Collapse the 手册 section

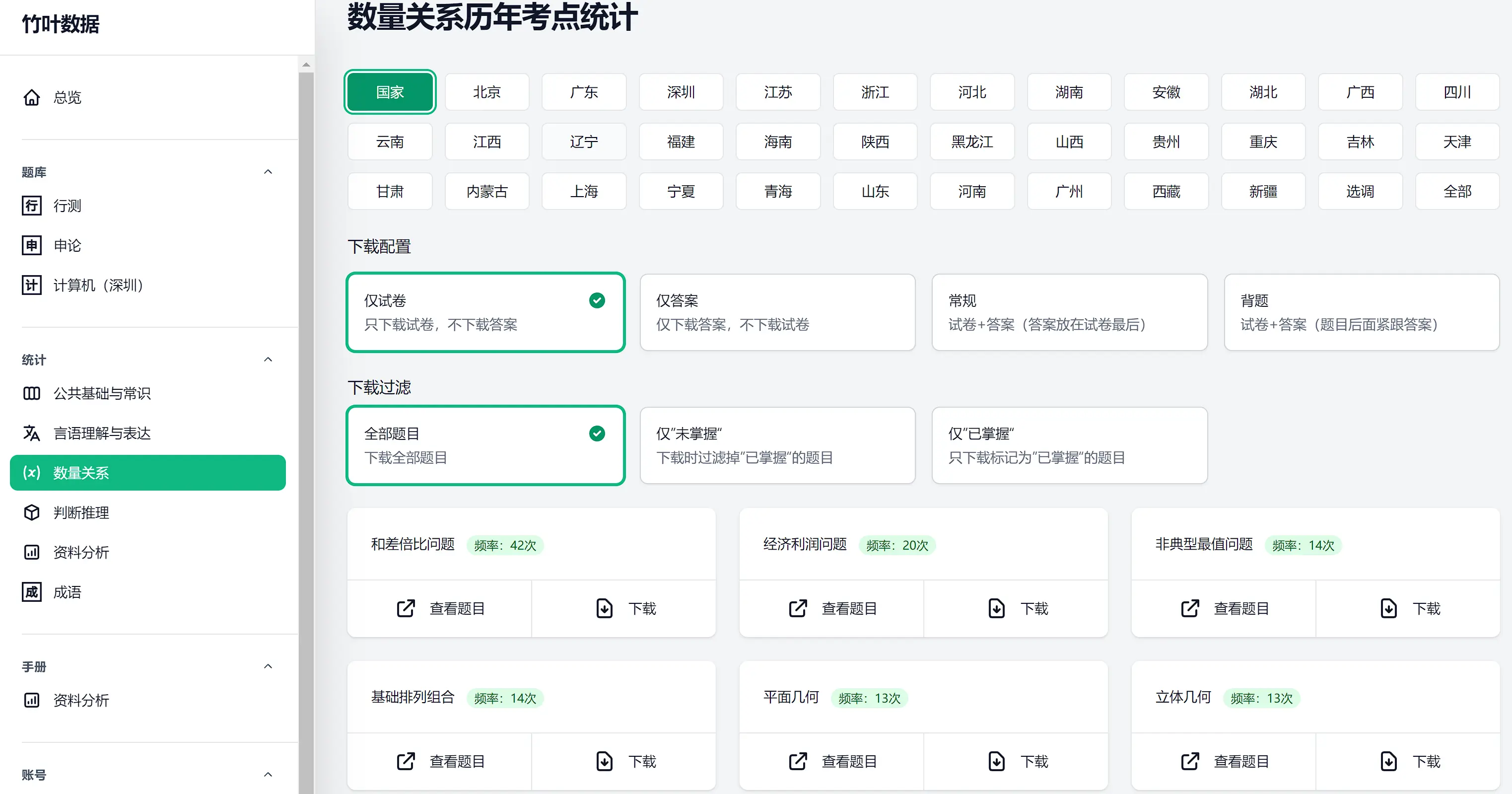[x=269, y=665]
